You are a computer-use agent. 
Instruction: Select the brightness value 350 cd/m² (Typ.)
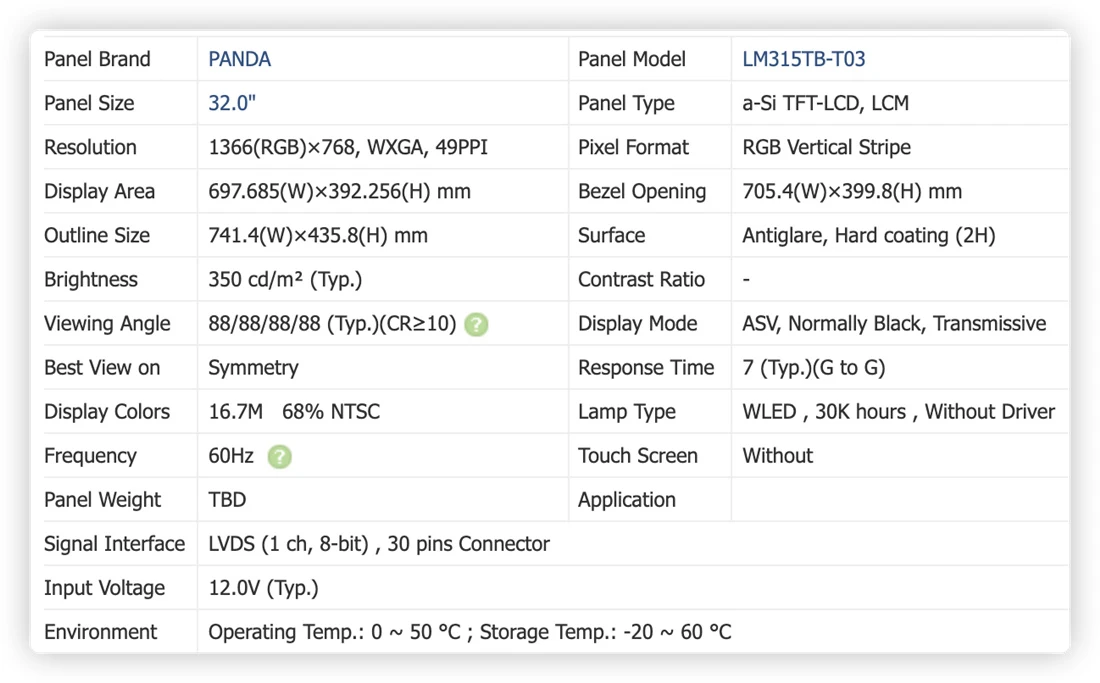click(x=285, y=280)
